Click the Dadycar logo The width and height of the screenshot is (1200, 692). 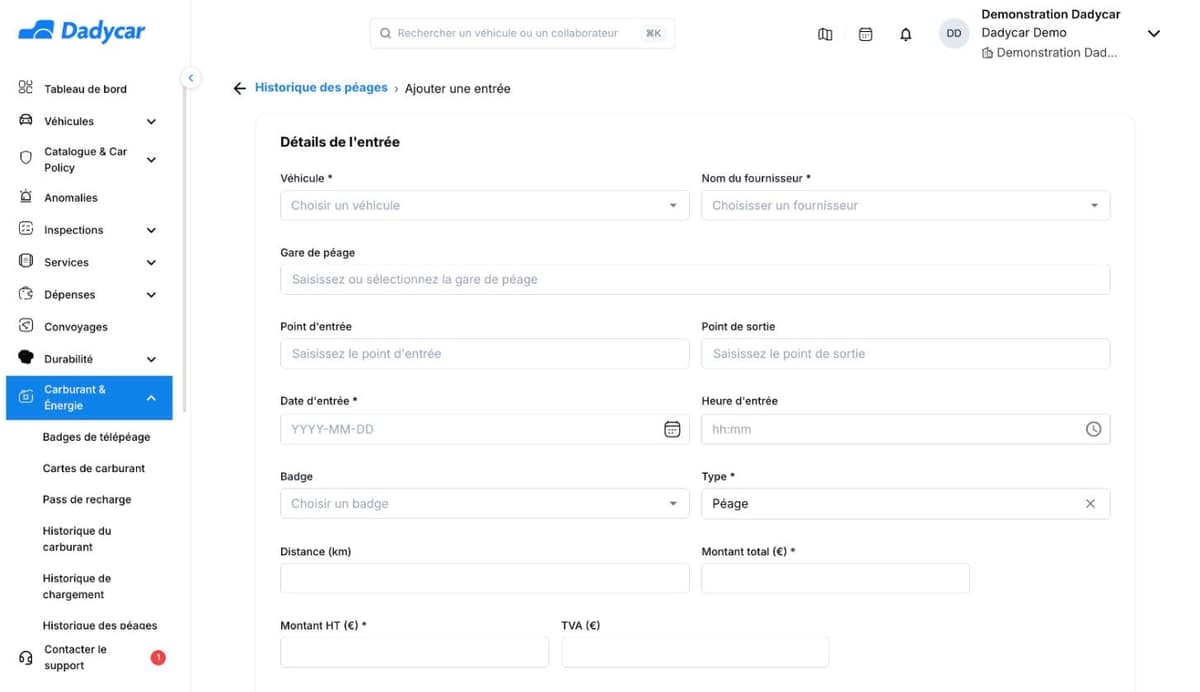[x=82, y=31]
